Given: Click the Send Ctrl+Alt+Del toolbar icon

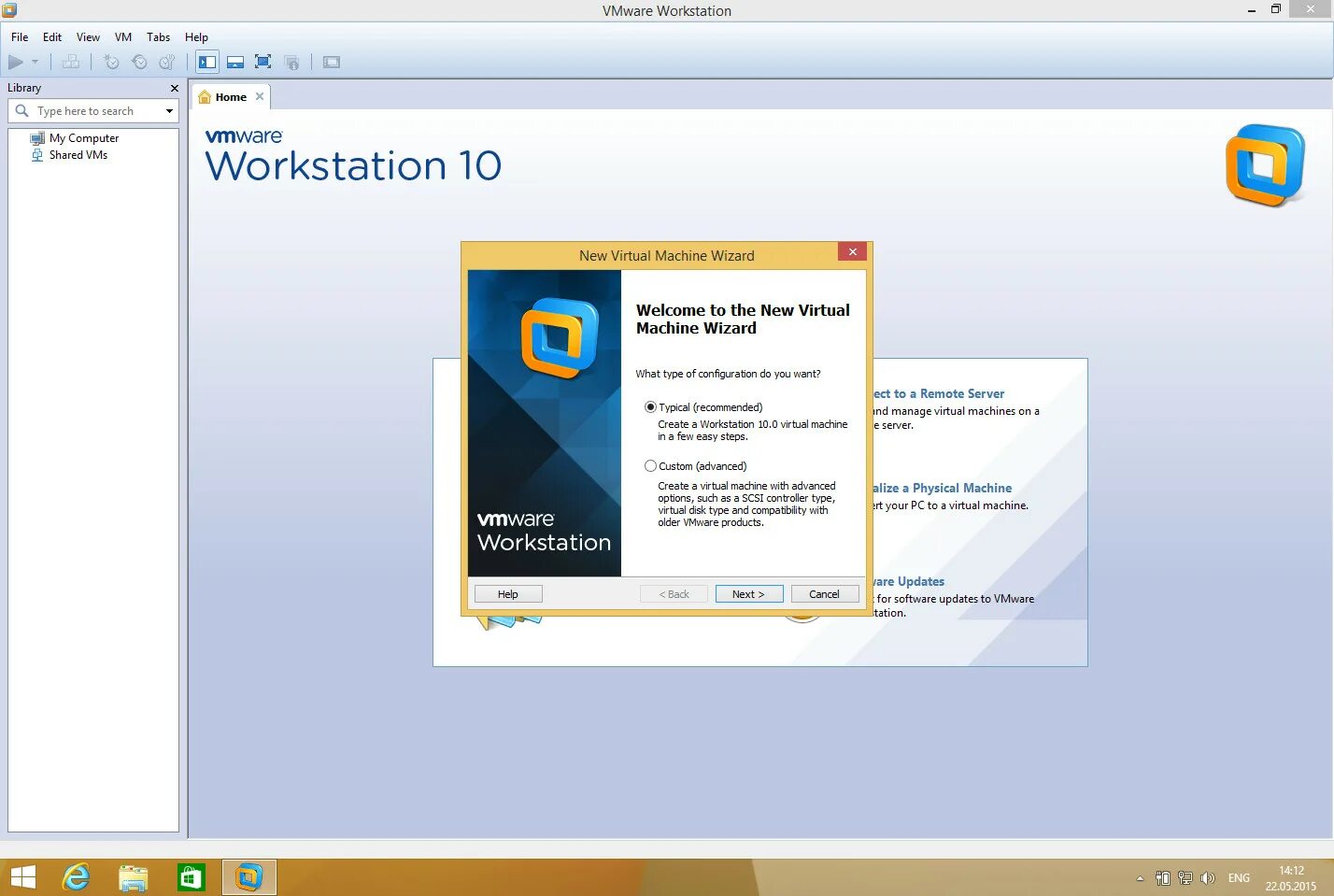Looking at the screenshot, I should (x=71, y=63).
